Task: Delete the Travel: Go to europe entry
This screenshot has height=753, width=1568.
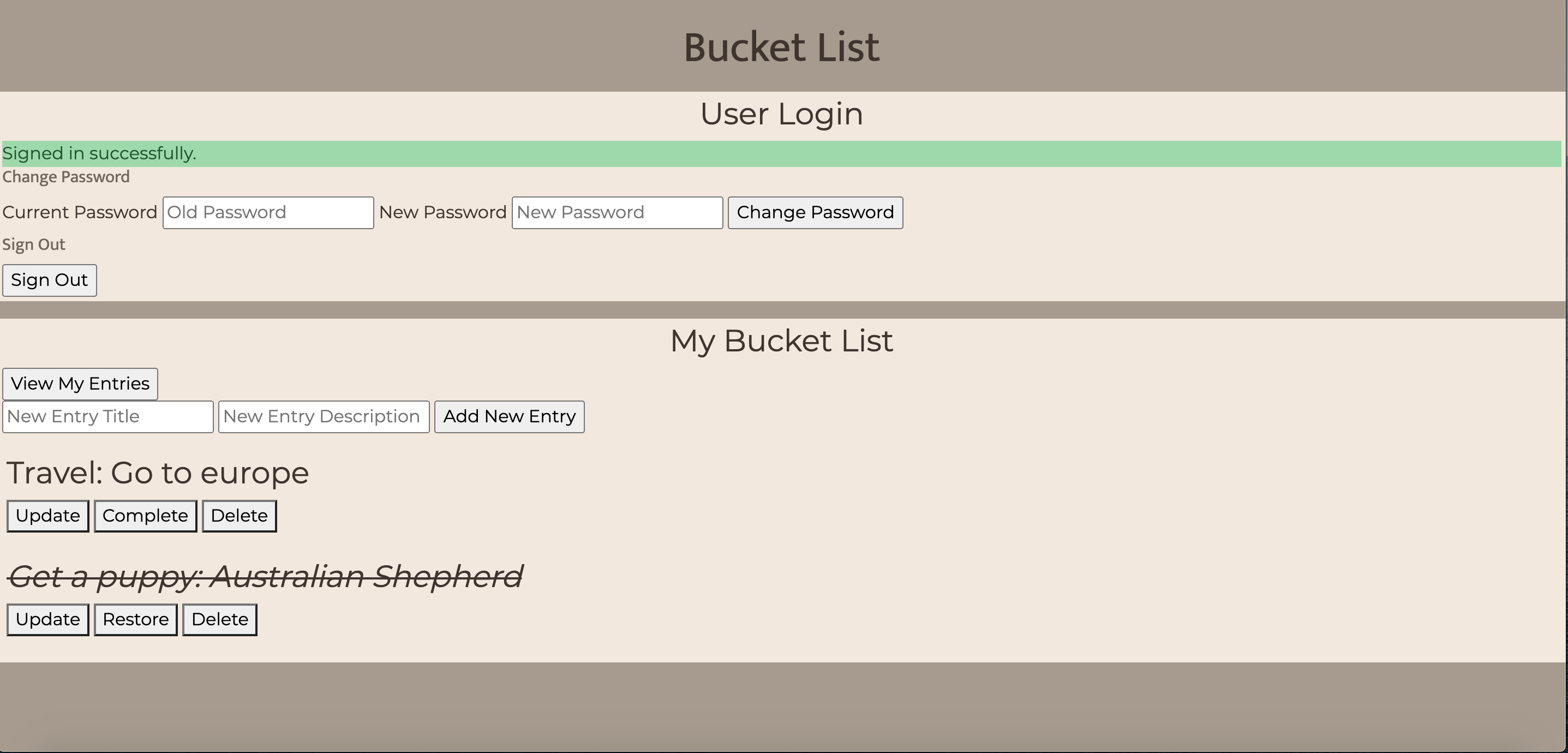Action: pos(238,516)
